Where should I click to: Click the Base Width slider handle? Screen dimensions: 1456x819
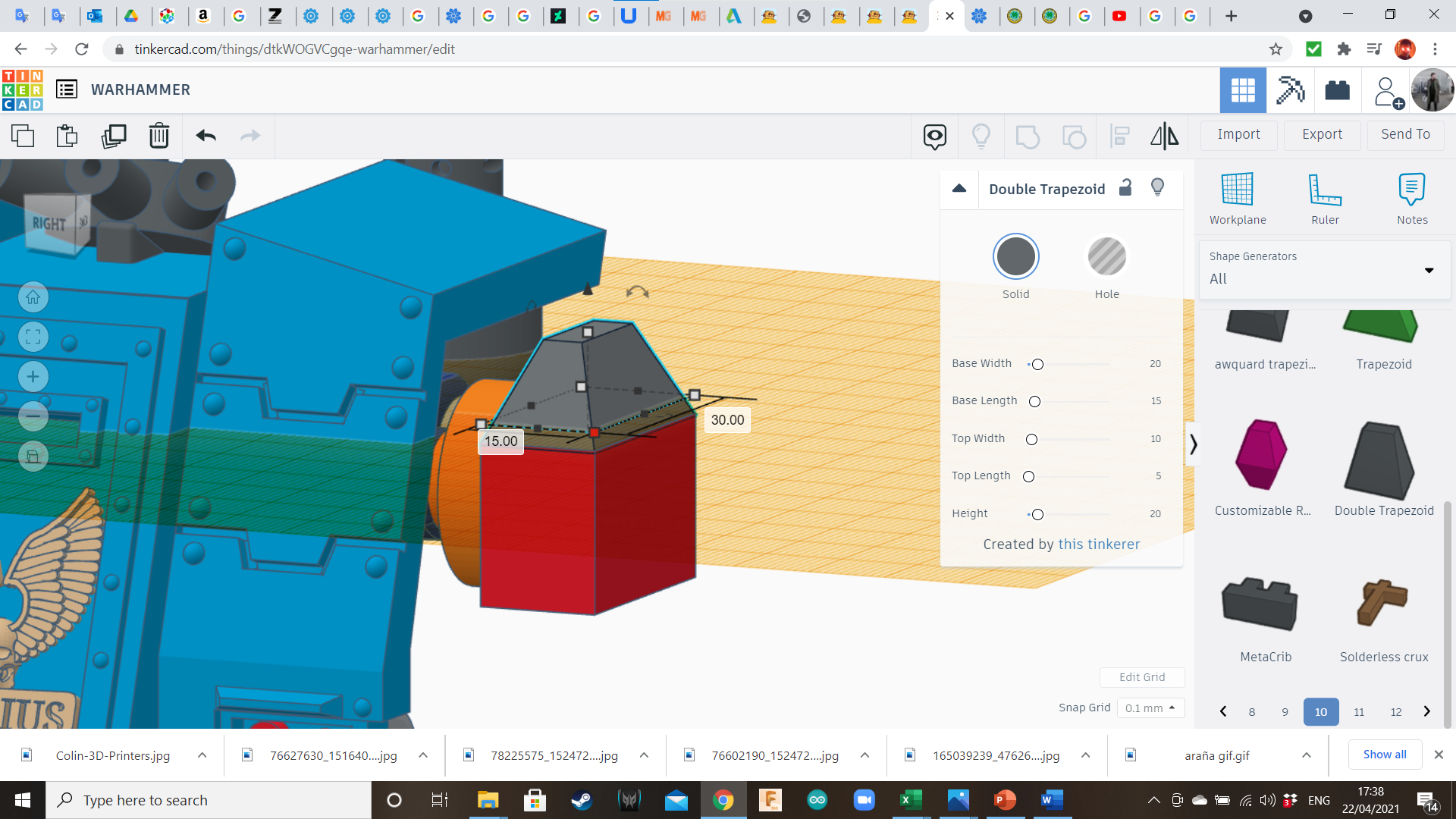(1037, 364)
